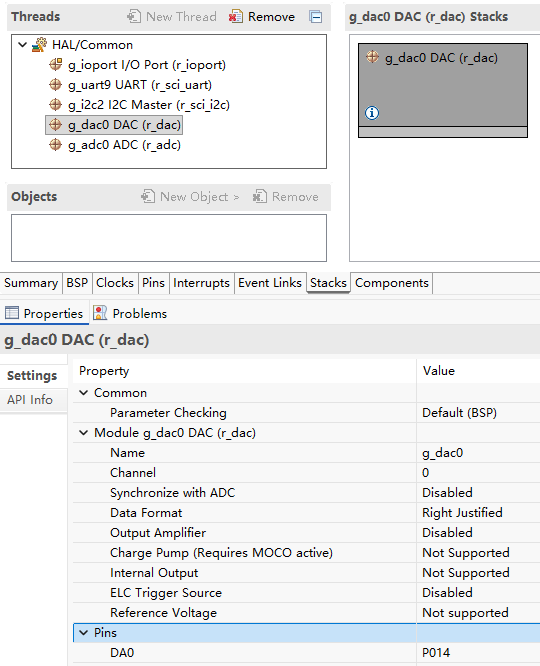The width and height of the screenshot is (540, 666).
Task: Click the Remove thread button
Action: click(x=262, y=17)
